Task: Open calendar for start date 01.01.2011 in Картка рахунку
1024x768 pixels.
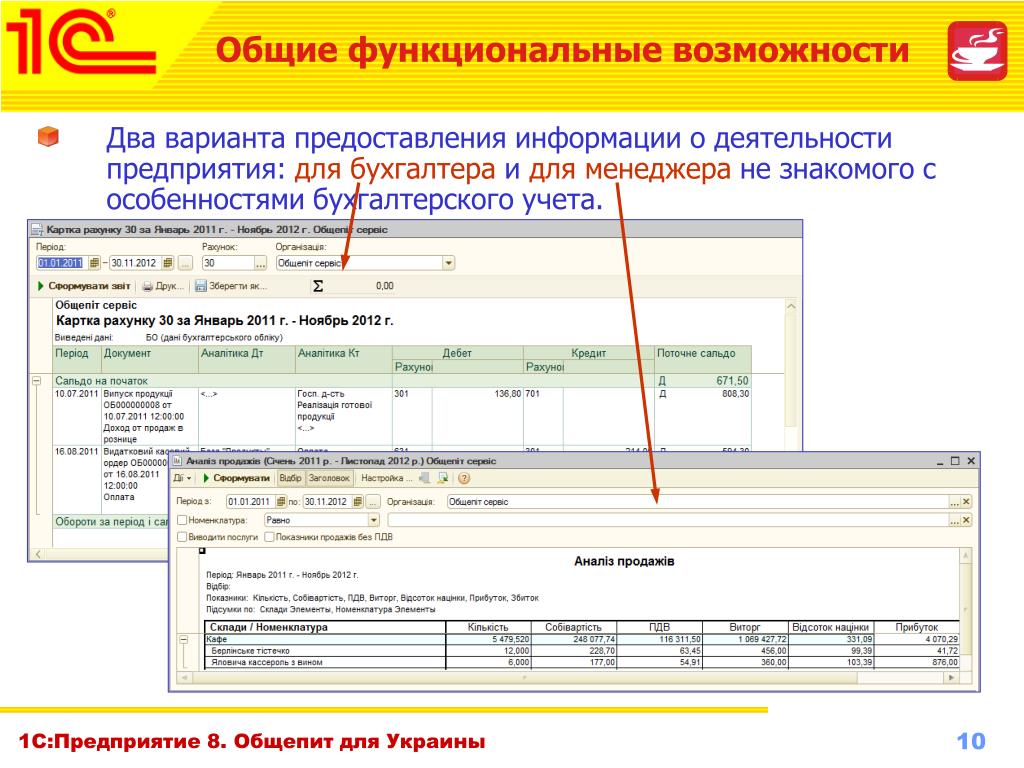Action: [x=94, y=263]
